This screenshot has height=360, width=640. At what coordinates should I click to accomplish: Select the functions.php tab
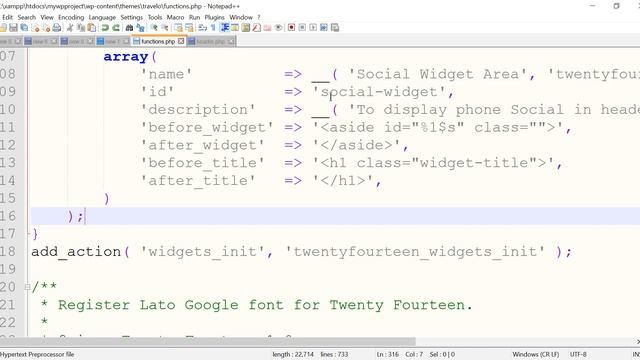pos(158,41)
